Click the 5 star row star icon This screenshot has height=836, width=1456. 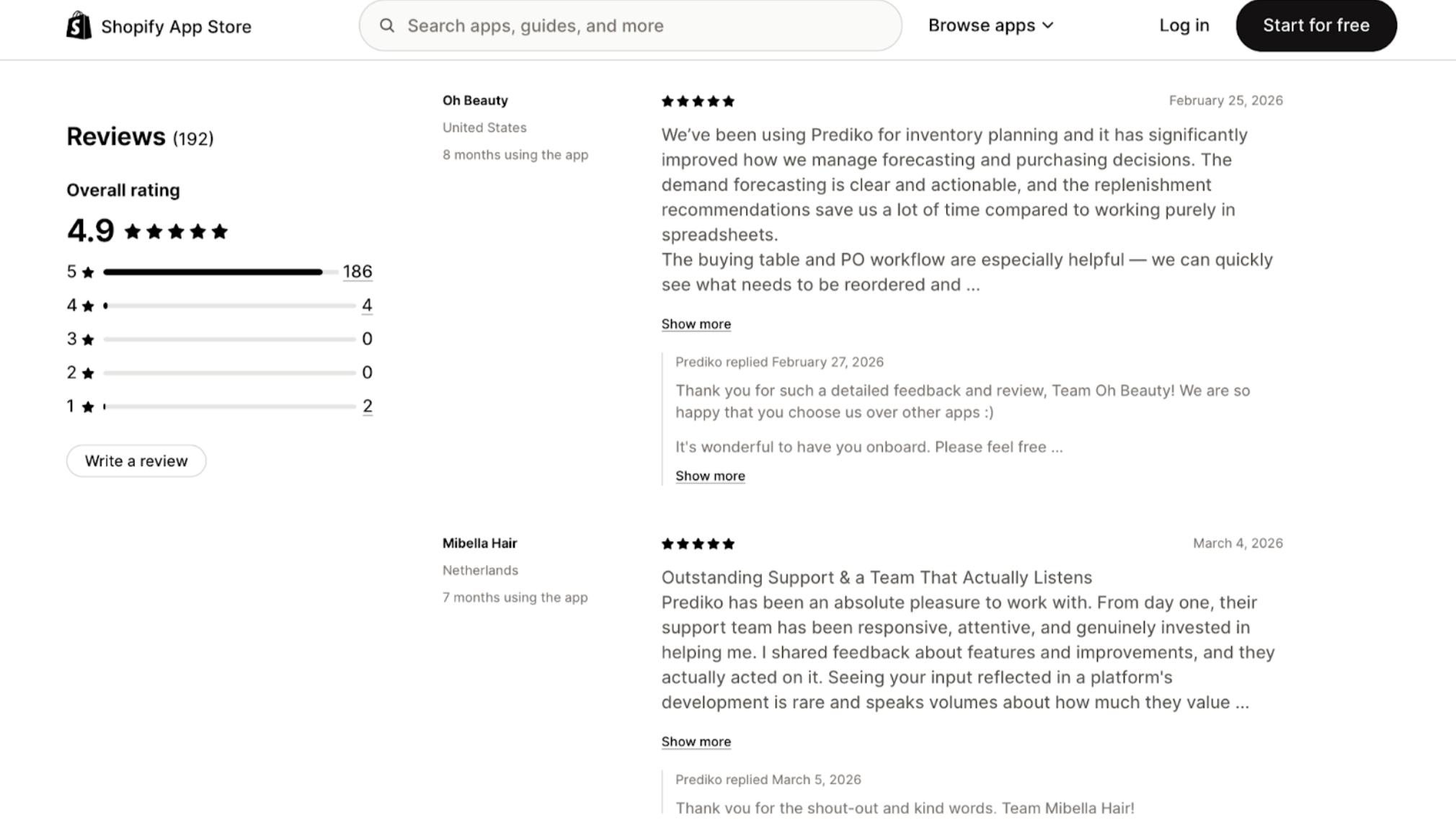pyautogui.click(x=88, y=272)
